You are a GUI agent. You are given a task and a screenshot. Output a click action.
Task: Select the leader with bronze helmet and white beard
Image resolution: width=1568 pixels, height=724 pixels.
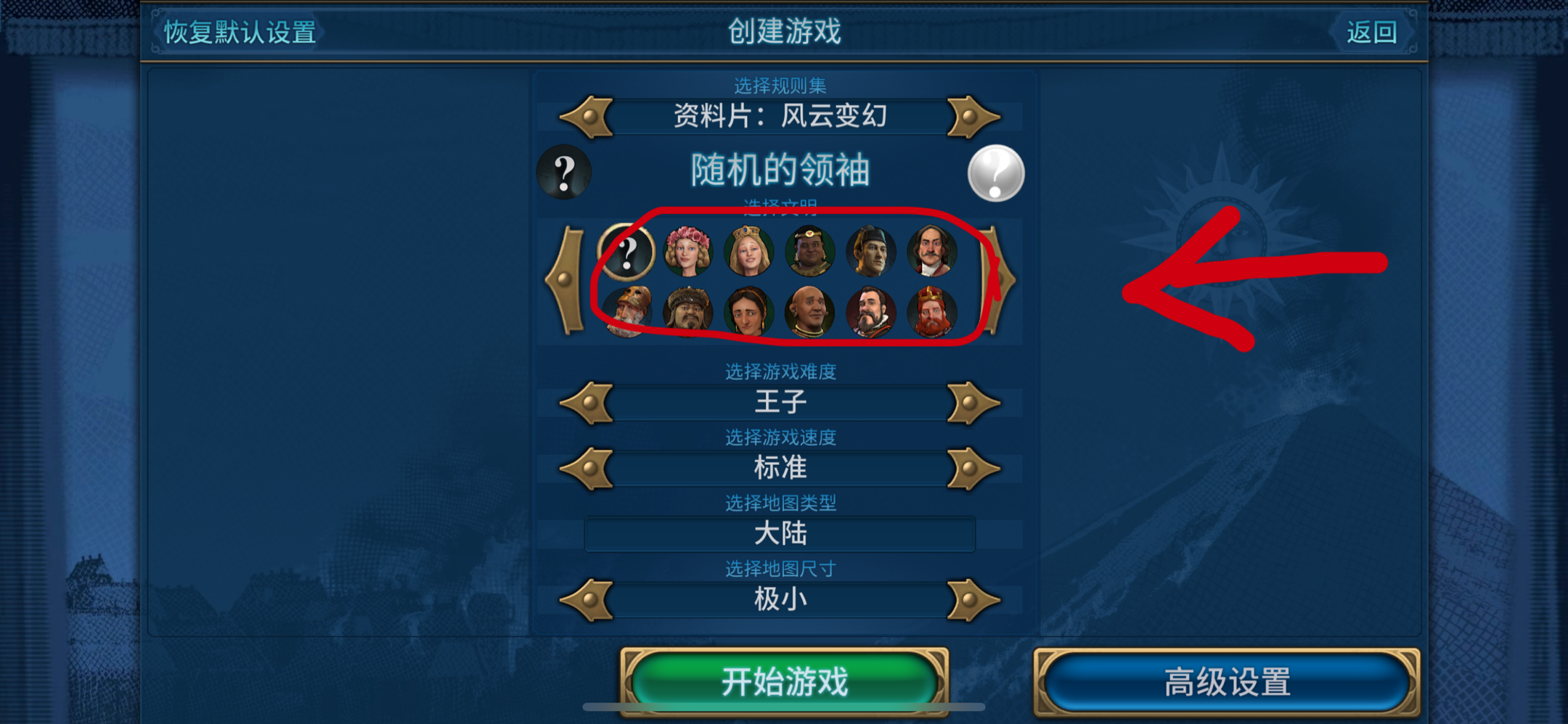coord(628,312)
